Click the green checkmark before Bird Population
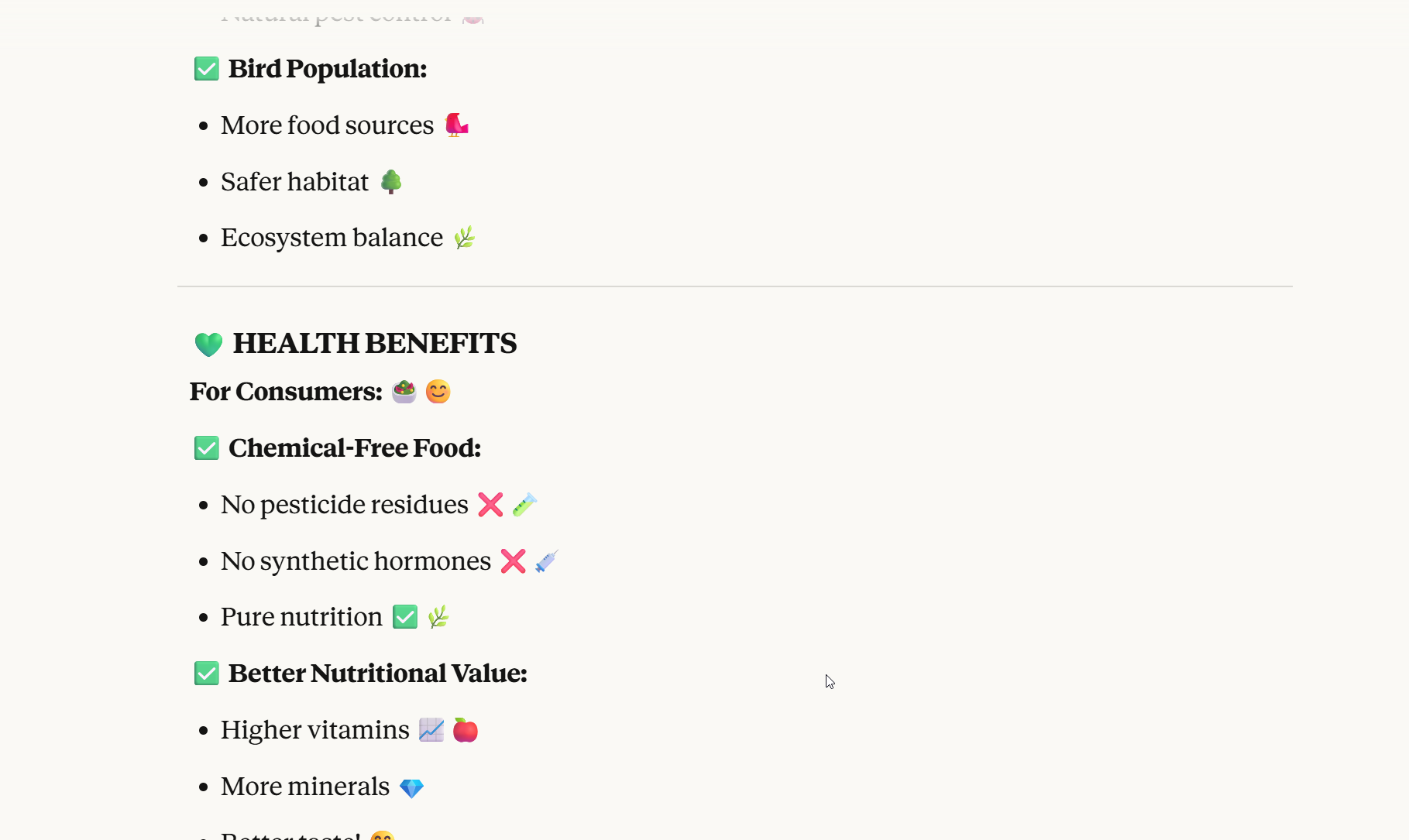1409x840 pixels. [x=207, y=69]
